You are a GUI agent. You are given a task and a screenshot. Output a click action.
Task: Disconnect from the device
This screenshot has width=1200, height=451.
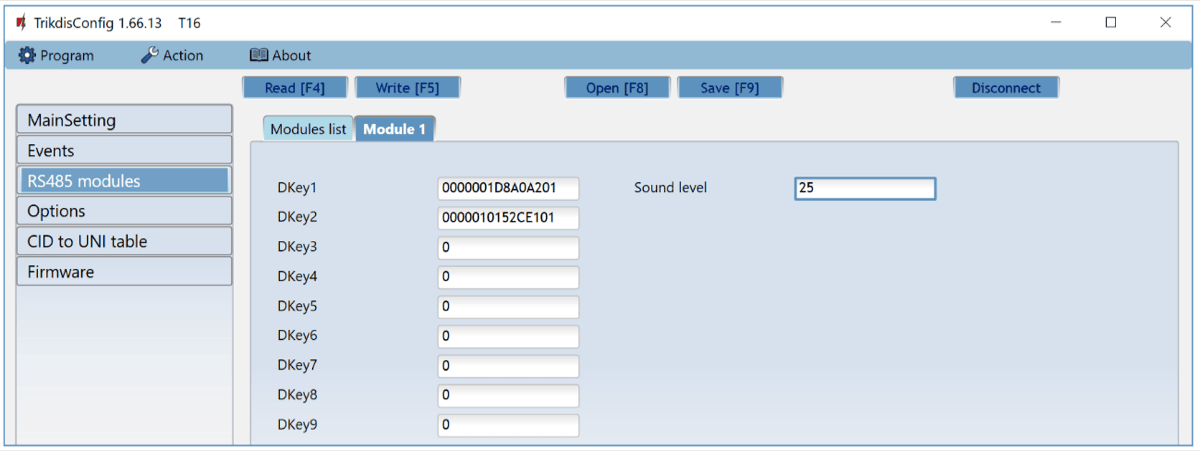[1005, 88]
